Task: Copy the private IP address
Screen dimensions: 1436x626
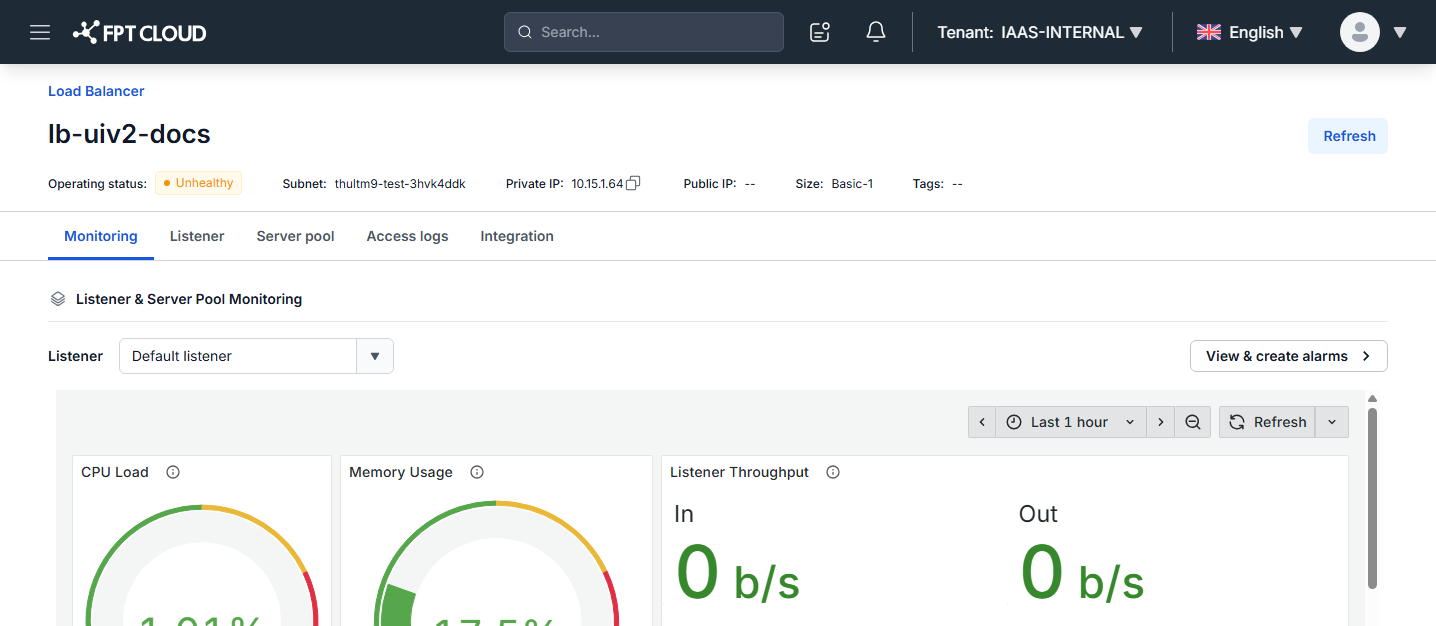Action: [633, 183]
